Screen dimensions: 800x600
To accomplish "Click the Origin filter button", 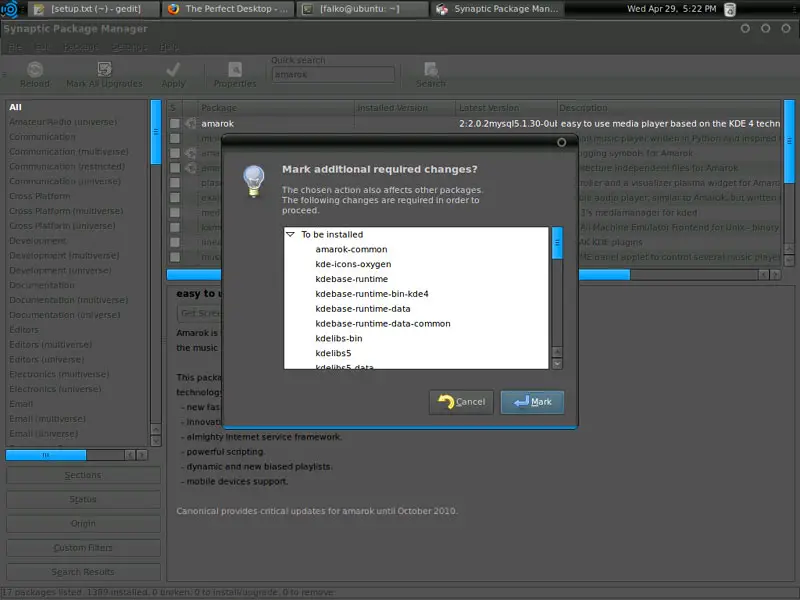I will (x=83, y=523).
